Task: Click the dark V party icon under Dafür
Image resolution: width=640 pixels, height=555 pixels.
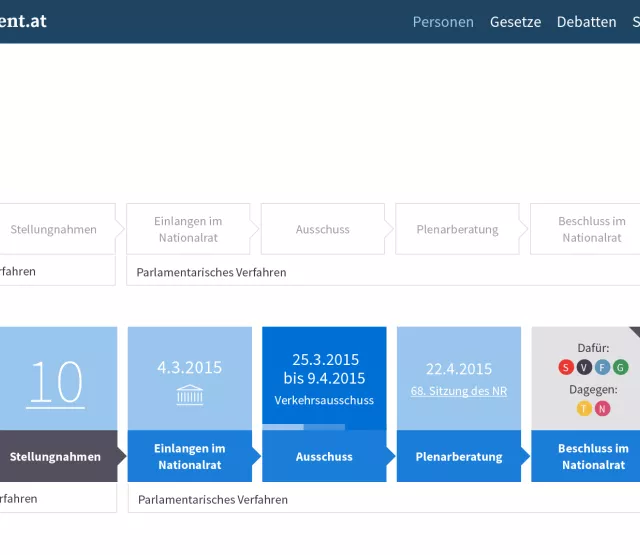Action: 584,367
